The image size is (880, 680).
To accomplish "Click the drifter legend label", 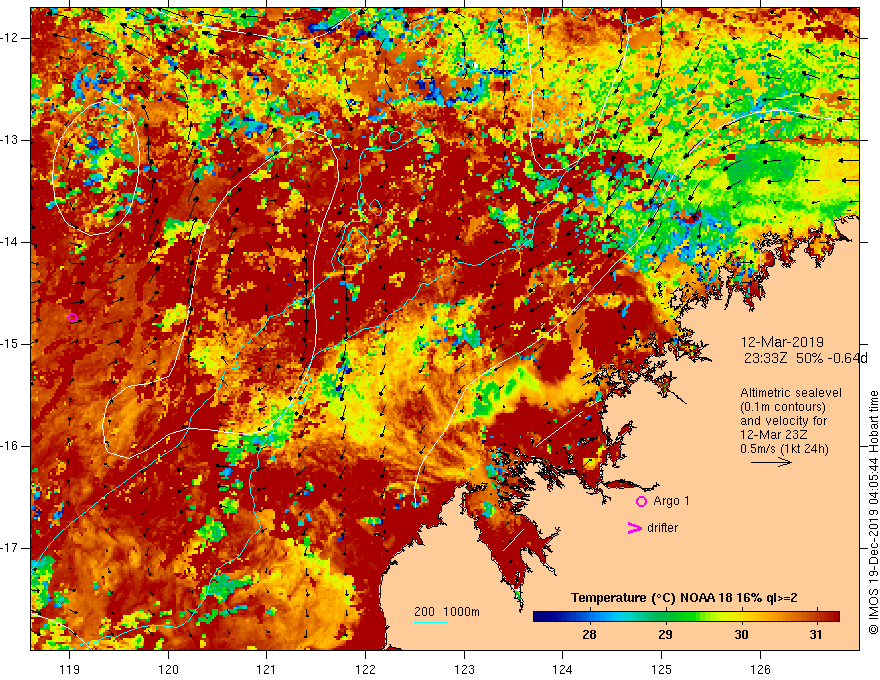I will [x=662, y=528].
